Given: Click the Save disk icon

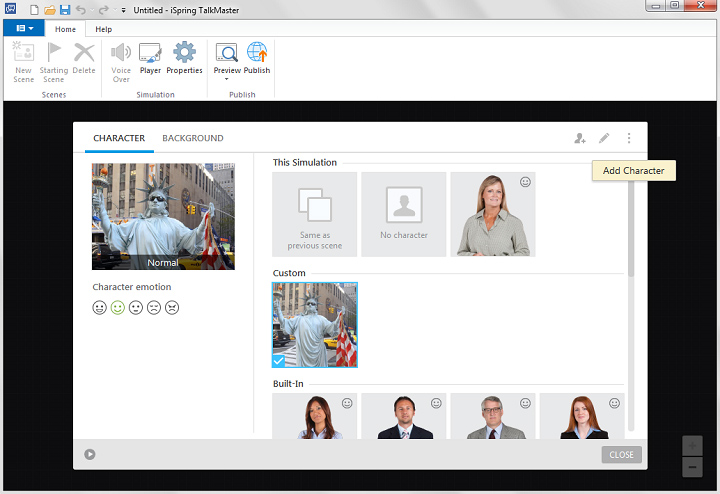Looking at the screenshot, I should [x=65, y=10].
